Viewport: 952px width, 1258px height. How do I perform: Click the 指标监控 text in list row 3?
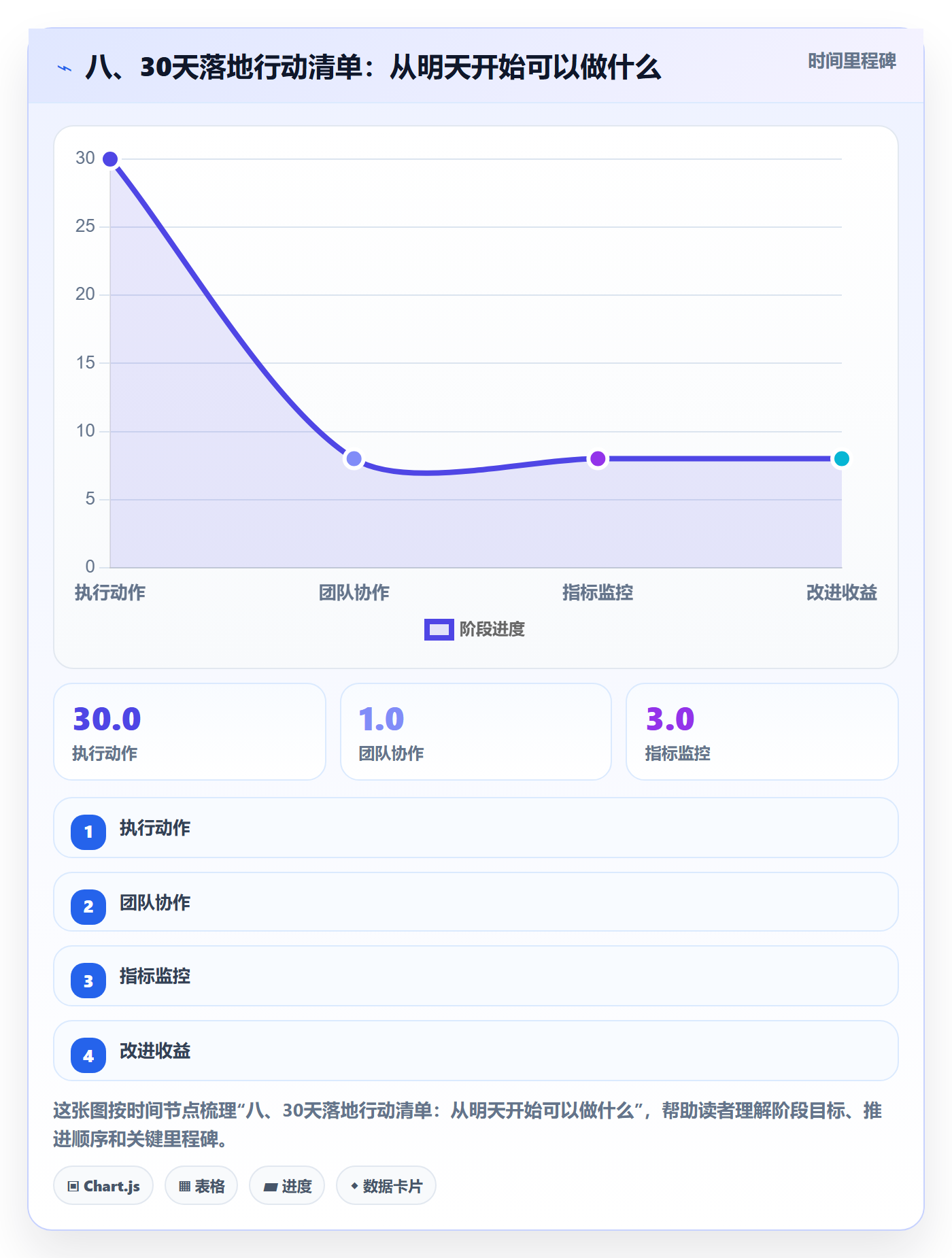(155, 976)
